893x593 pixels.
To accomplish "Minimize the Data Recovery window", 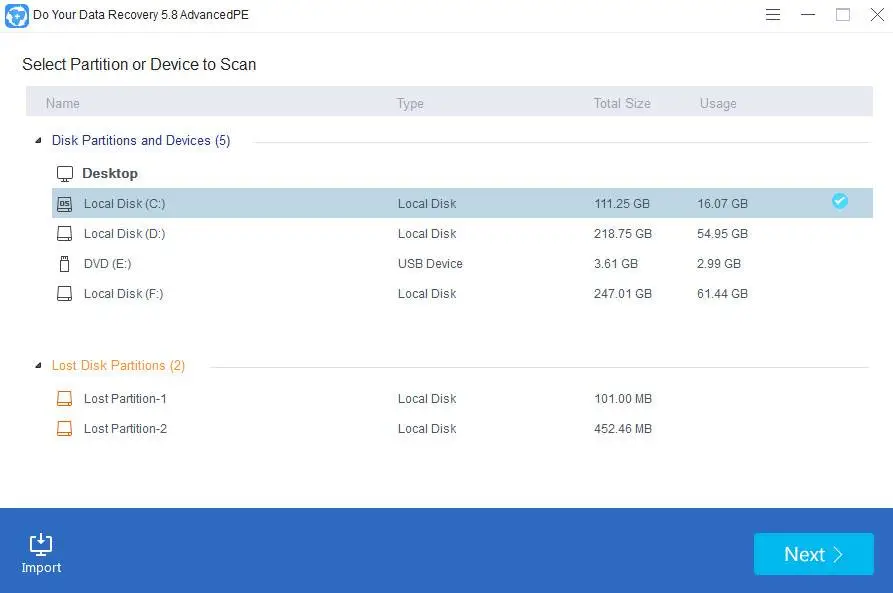I will (808, 15).
